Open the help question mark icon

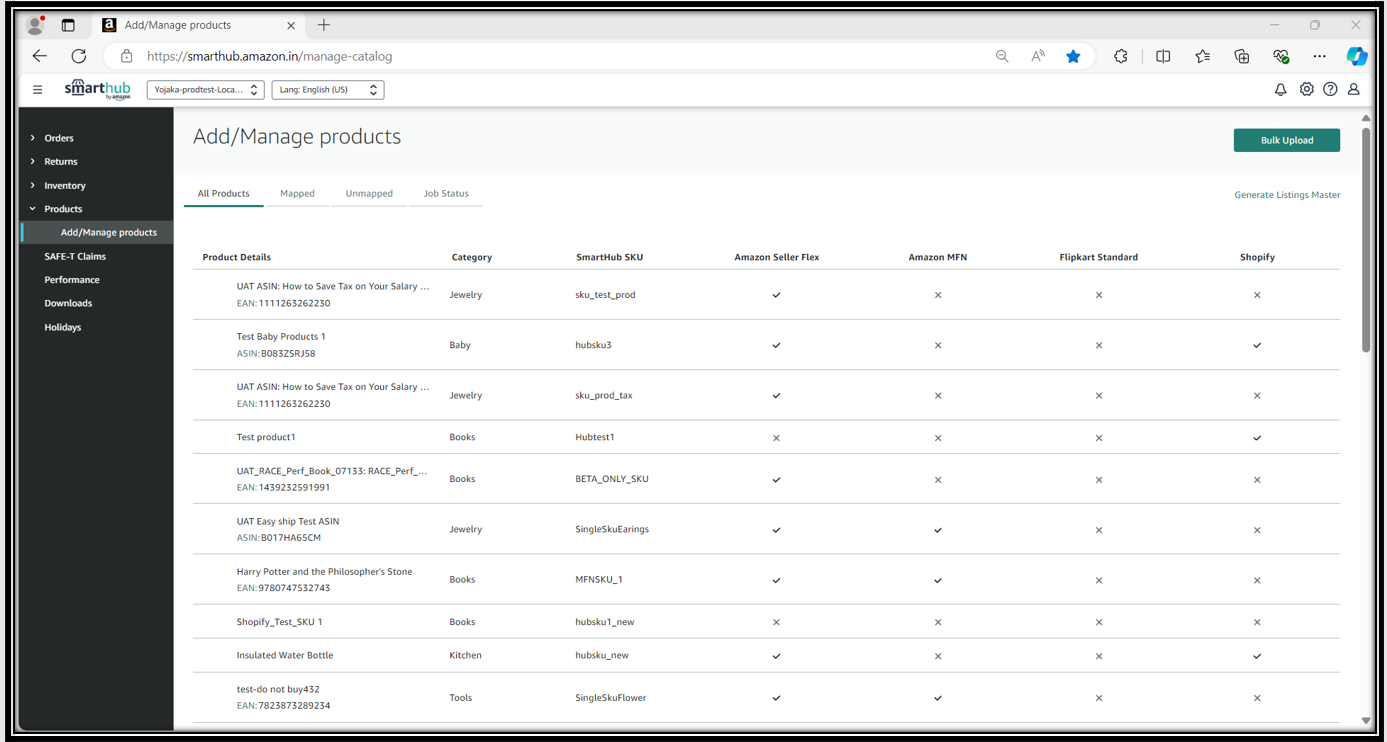coord(1330,90)
